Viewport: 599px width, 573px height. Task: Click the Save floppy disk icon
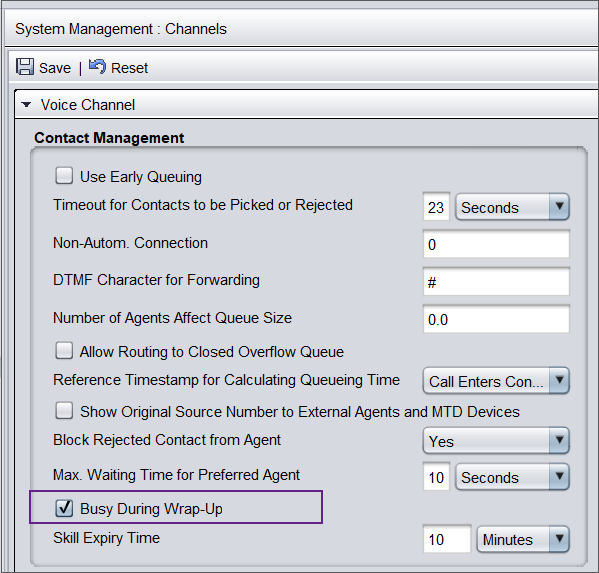tap(25, 67)
